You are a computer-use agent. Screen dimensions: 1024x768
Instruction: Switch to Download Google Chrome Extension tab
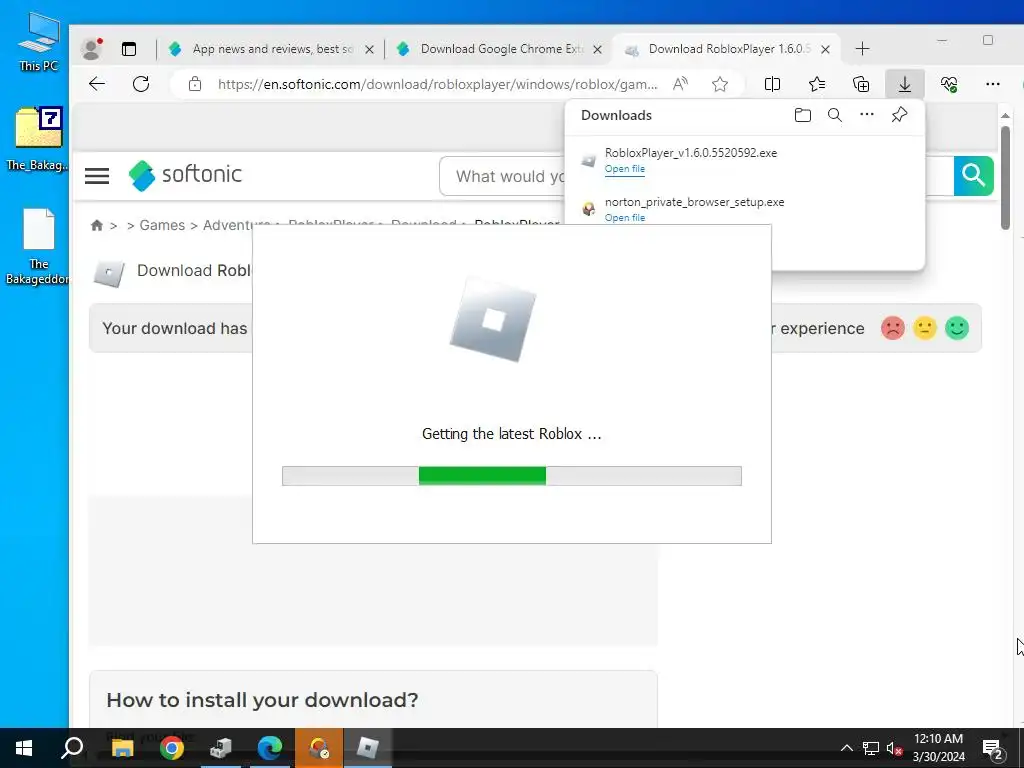pos(500,49)
